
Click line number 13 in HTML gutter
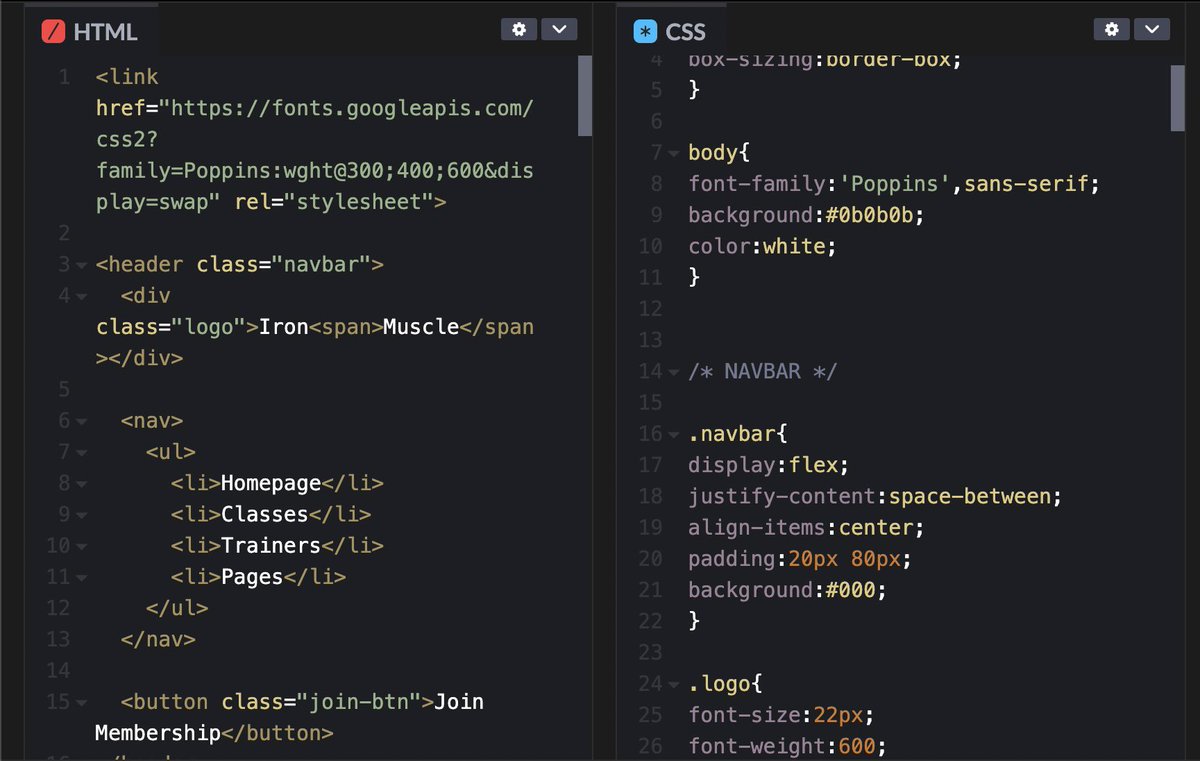tap(57, 639)
